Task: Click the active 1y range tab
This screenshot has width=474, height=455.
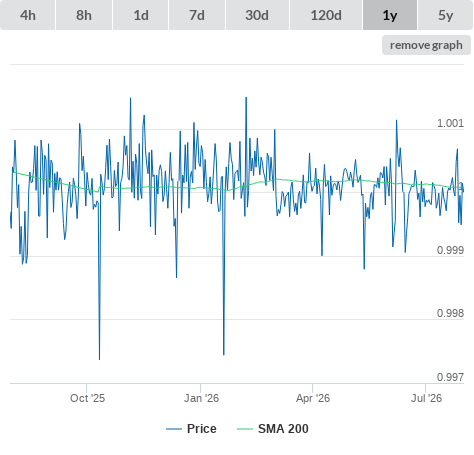Action: coord(390,15)
